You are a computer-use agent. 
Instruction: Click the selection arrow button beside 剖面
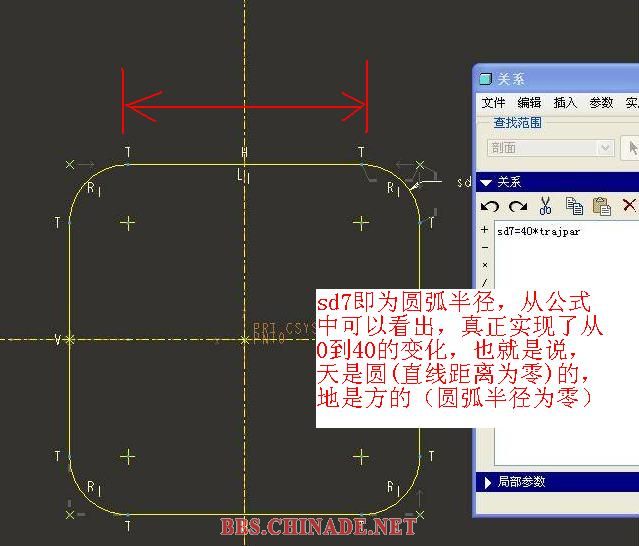pos(631,148)
